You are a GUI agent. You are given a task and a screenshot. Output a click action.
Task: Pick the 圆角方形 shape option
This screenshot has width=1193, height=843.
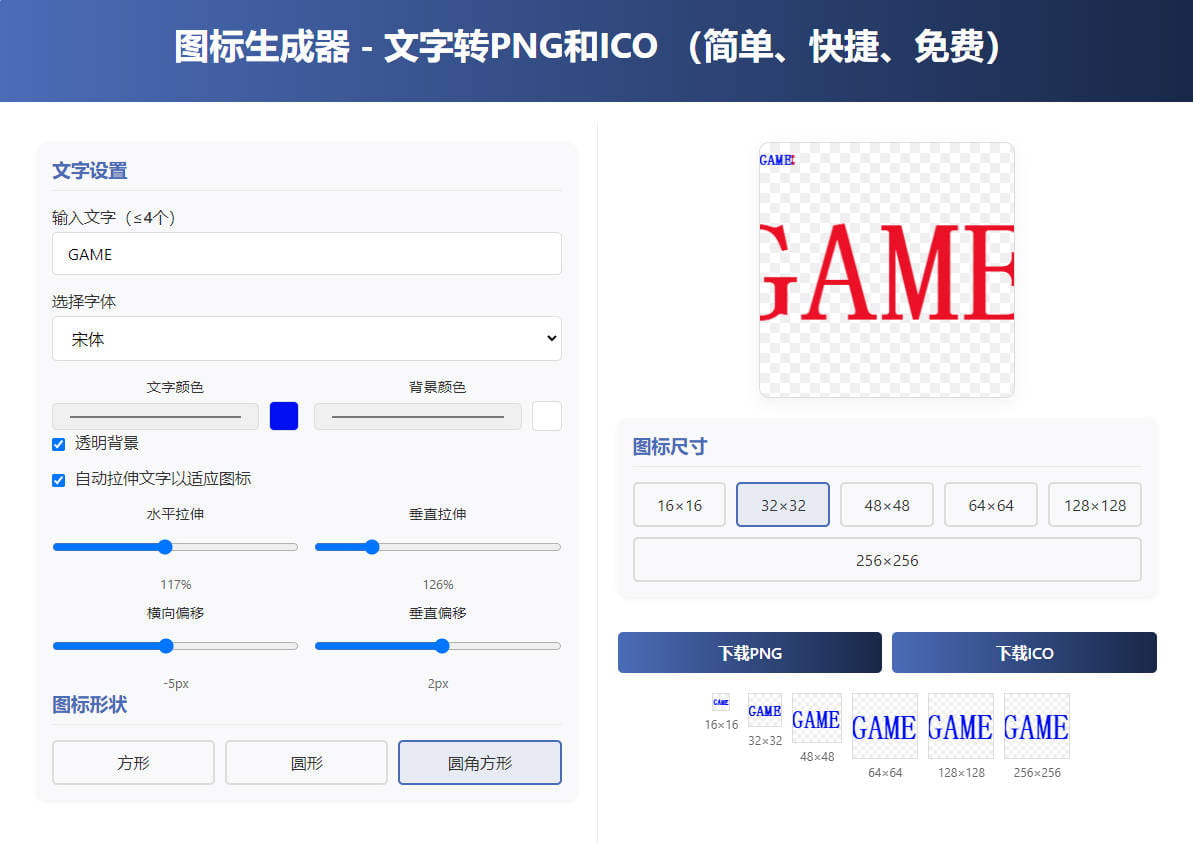[x=479, y=763]
